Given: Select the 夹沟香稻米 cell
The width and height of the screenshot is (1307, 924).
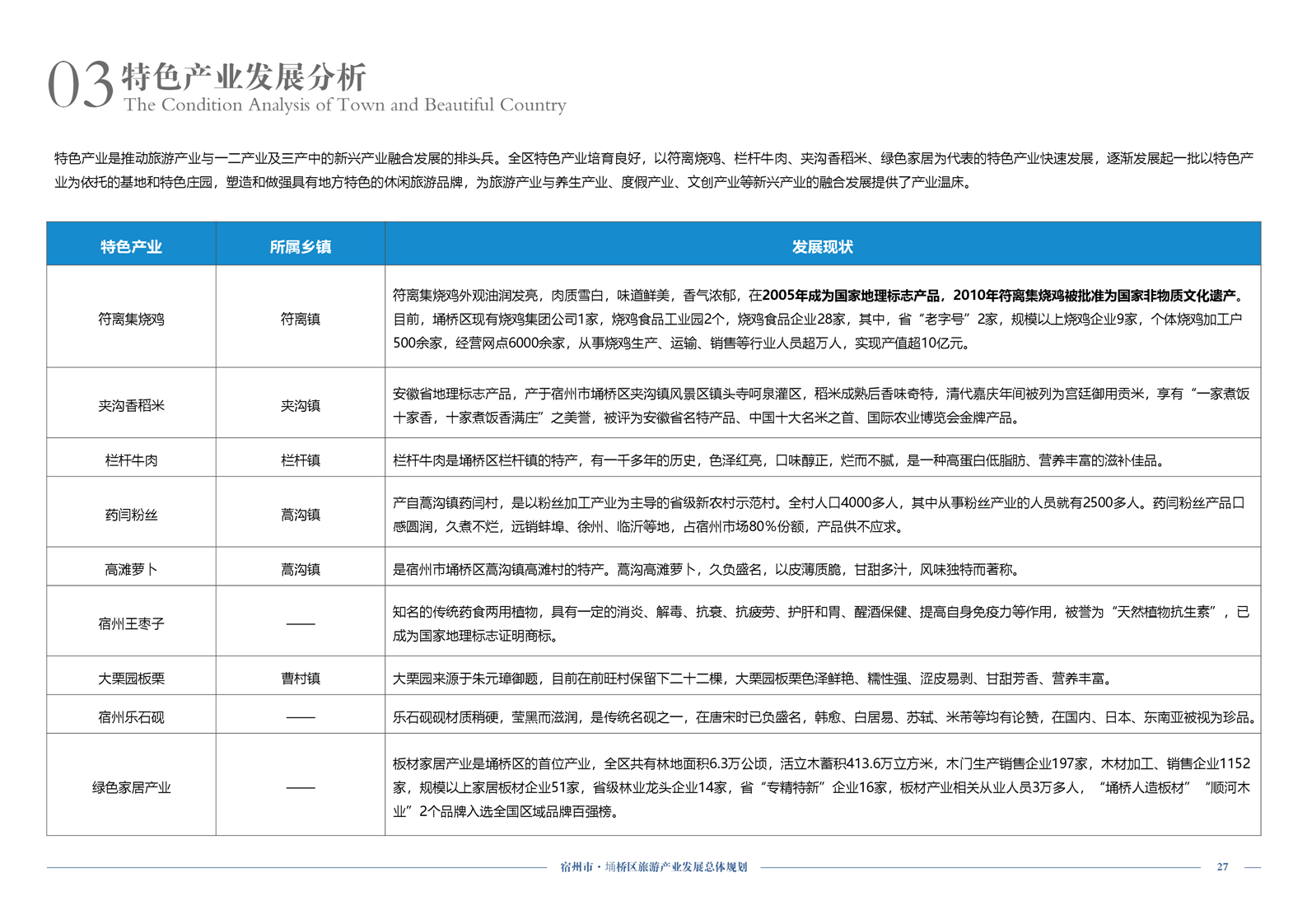Looking at the screenshot, I should pyautogui.click(x=131, y=405).
